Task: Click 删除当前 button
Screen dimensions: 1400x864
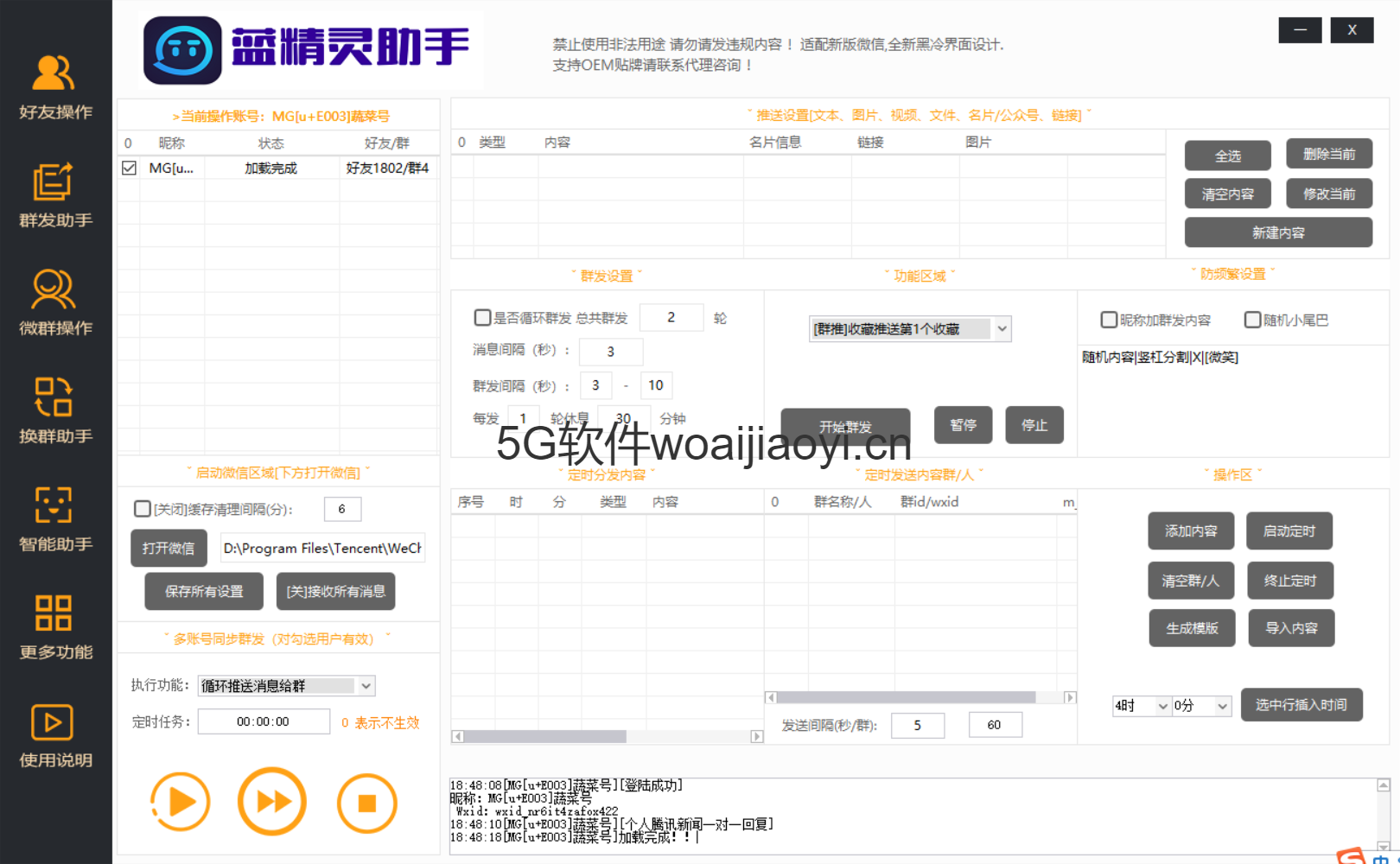Action: click(x=1329, y=154)
